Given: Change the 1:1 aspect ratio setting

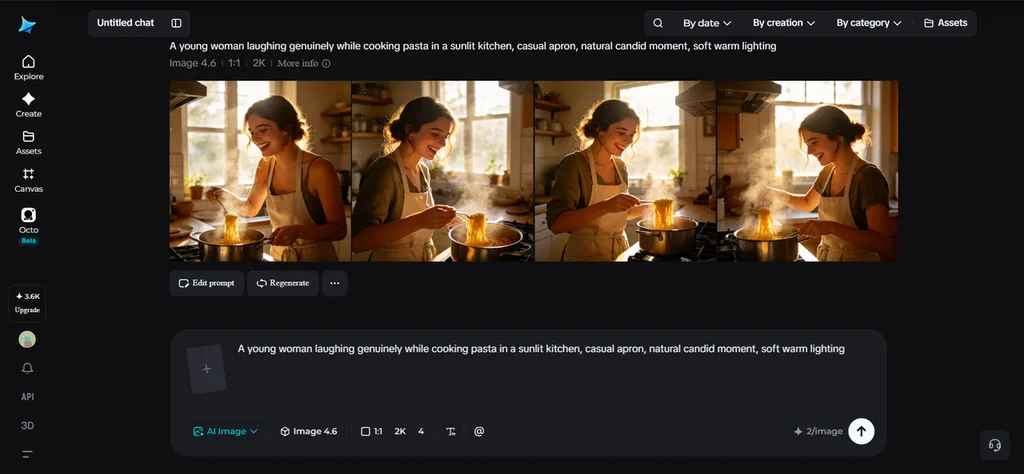Looking at the screenshot, I should (x=372, y=432).
